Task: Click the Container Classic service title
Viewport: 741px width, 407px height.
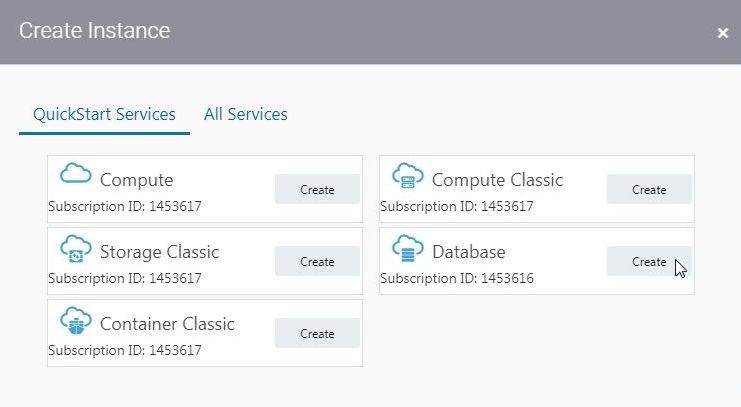Action: coord(167,324)
